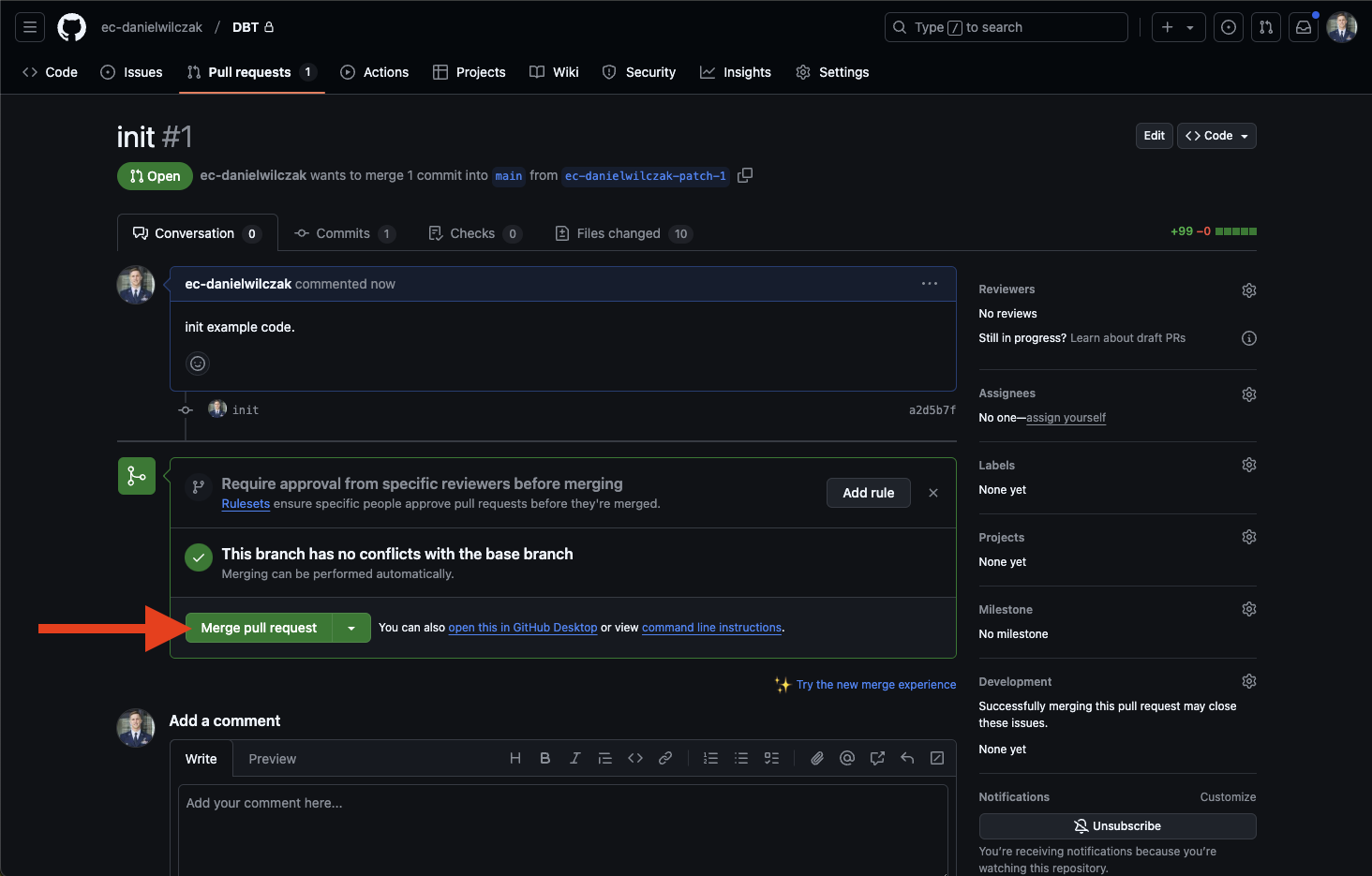Switch comment editor to Preview tab
Screen dimensions: 1372x876
[272, 759]
